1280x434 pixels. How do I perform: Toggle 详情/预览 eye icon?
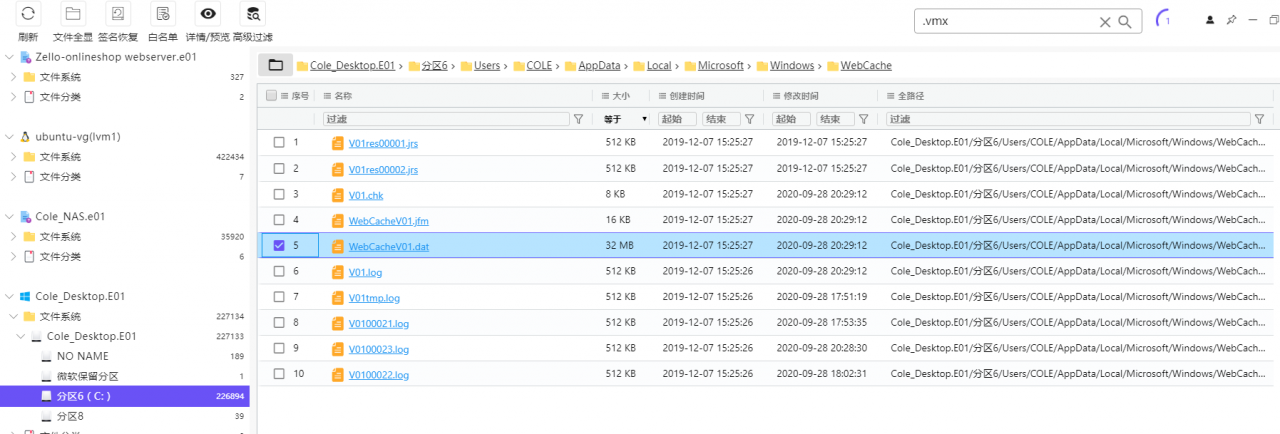pyautogui.click(x=208, y=14)
